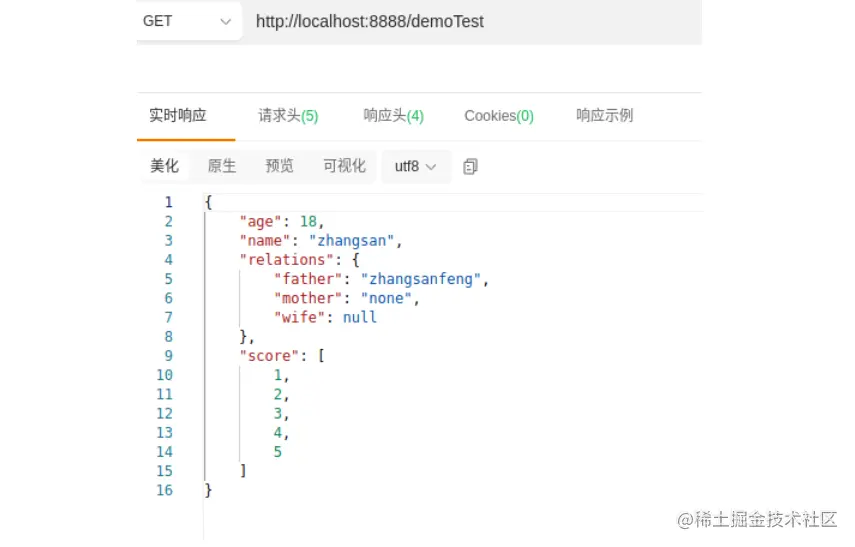Switch to the 实时响应 tab
Screen dimensions: 855x547
(178, 115)
